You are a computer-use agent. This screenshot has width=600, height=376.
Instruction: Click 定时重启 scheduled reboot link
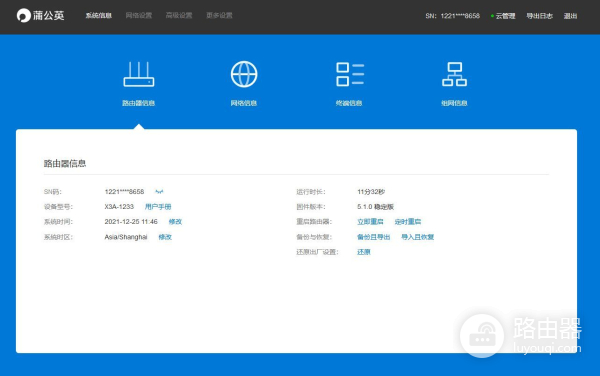[408, 221]
